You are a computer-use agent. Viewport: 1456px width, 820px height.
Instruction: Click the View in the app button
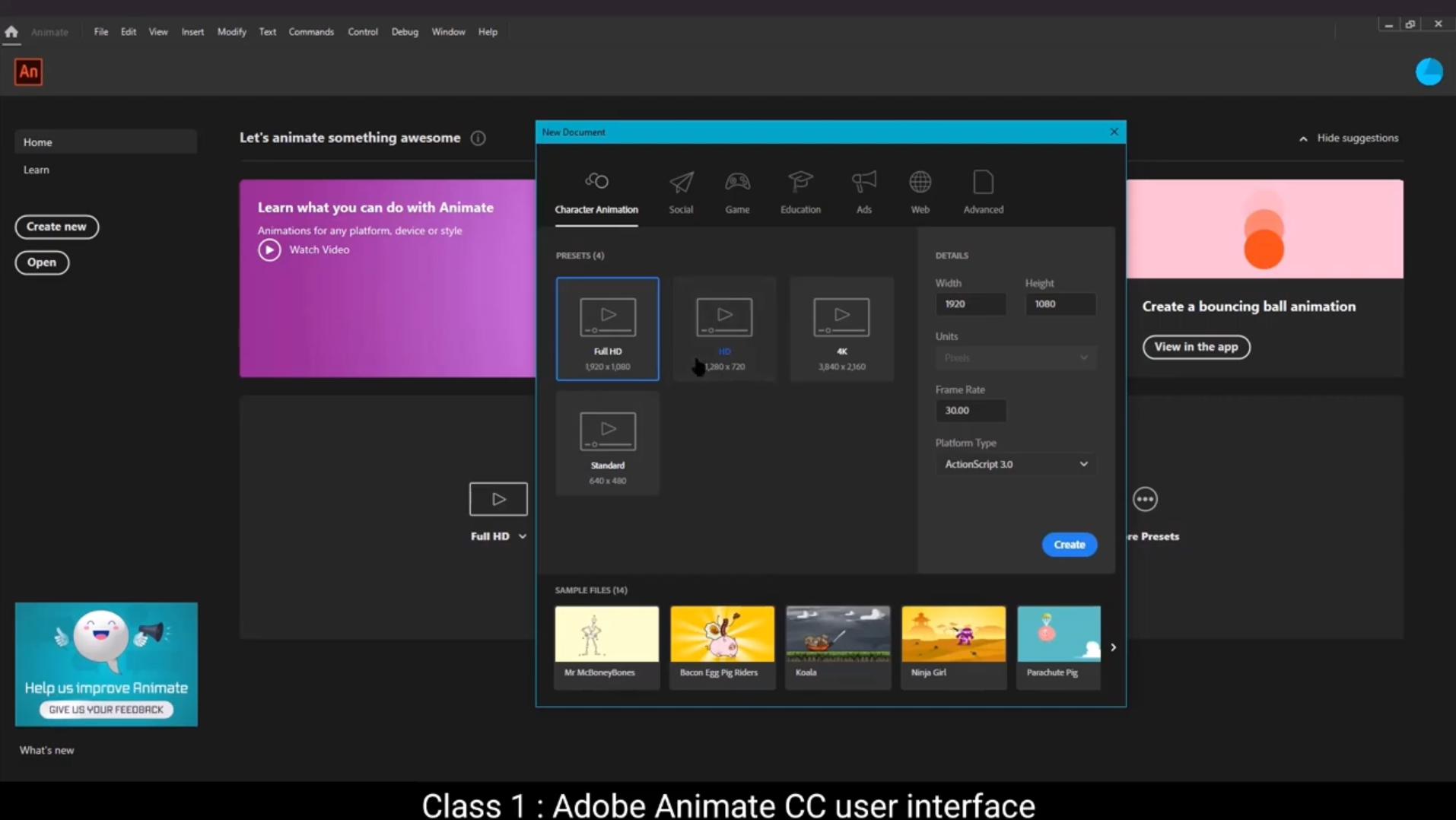[x=1196, y=347]
